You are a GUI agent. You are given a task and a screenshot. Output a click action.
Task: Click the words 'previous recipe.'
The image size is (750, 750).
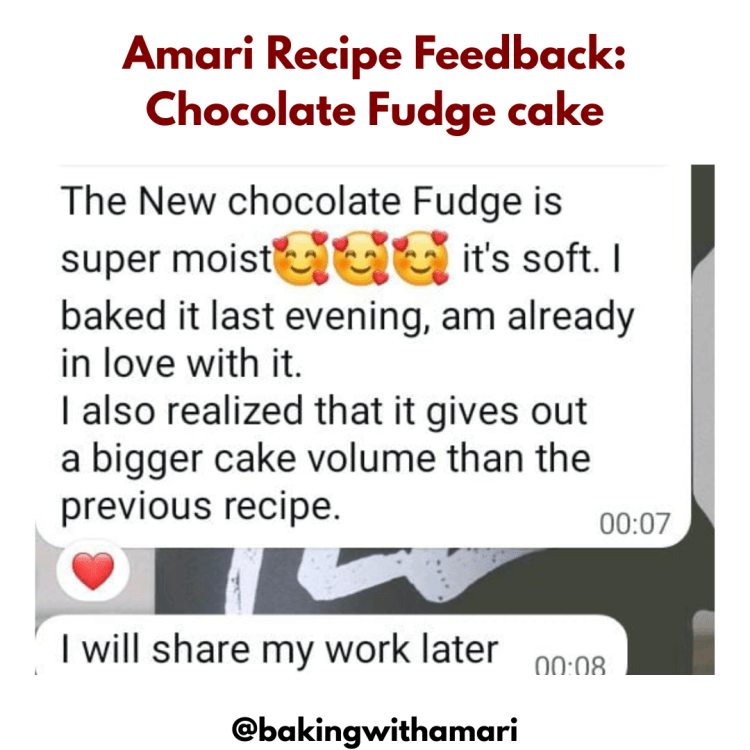(201, 507)
